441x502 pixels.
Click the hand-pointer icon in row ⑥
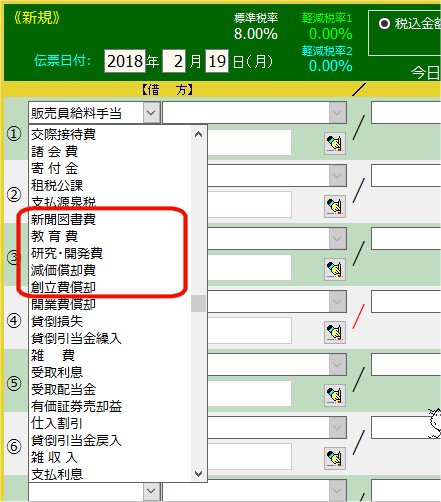(x=335, y=458)
